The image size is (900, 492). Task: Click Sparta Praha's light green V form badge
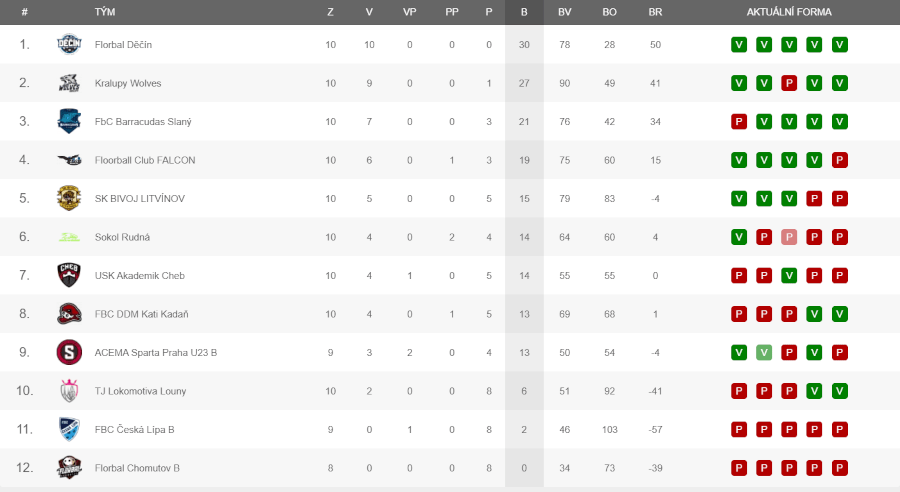[764, 352]
